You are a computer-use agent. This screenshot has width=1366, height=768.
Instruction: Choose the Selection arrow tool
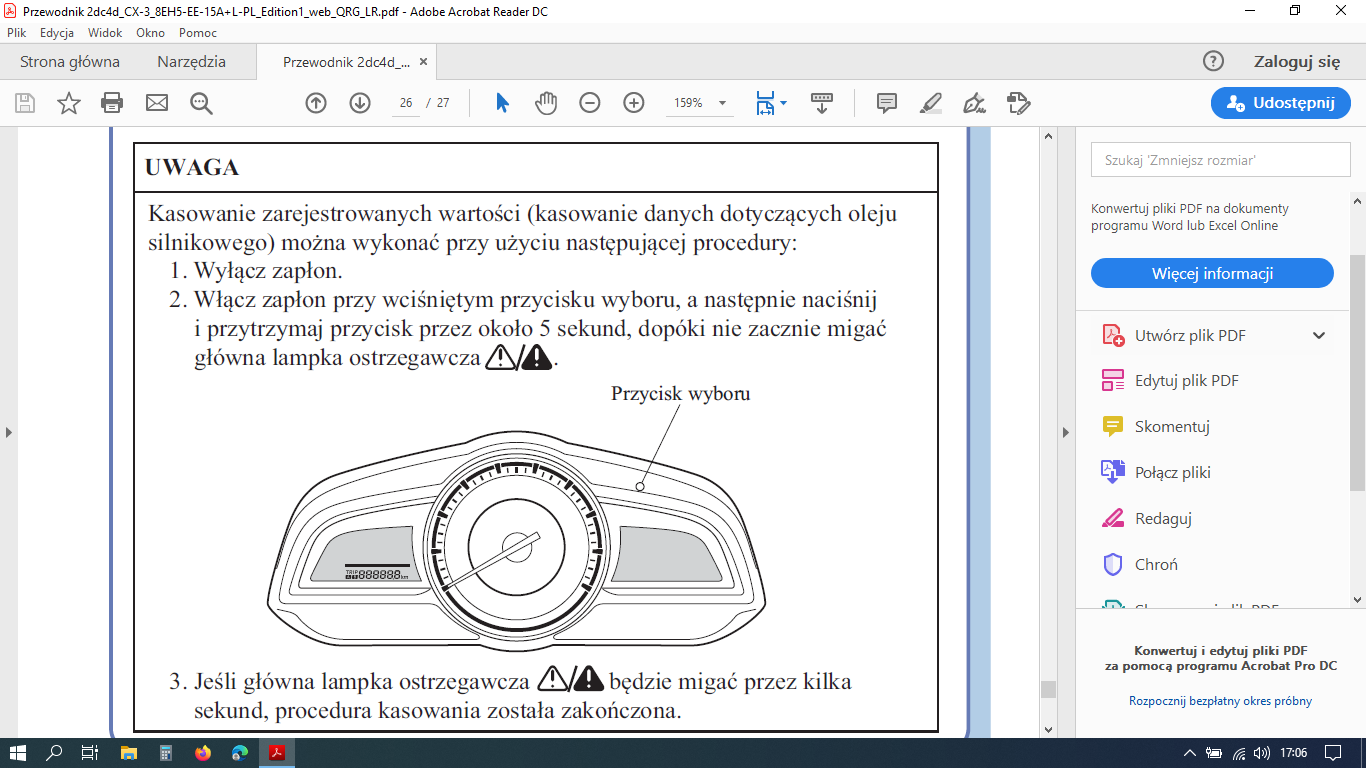coord(502,103)
